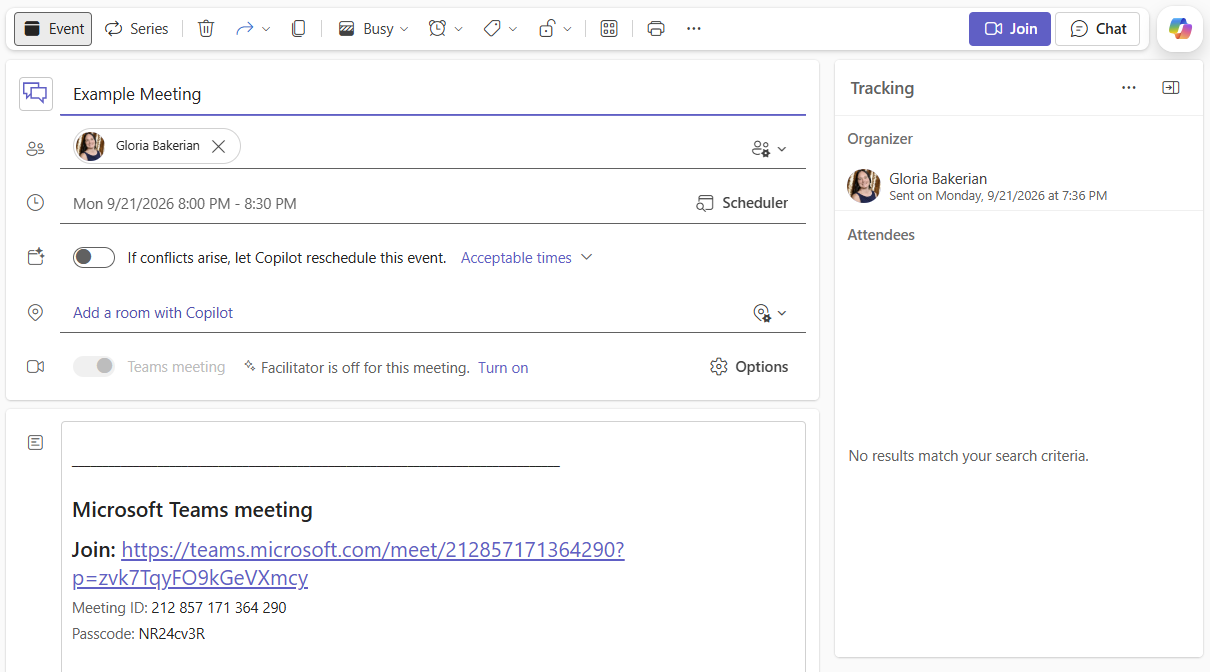Click the Forward arrow icon
Image resolution: width=1210 pixels, height=672 pixels.
[244, 29]
